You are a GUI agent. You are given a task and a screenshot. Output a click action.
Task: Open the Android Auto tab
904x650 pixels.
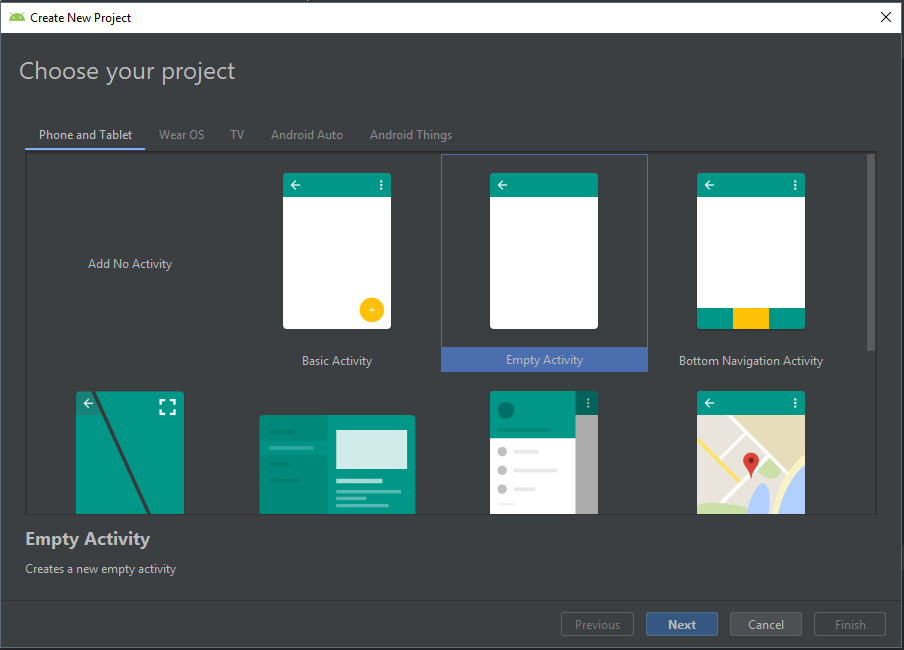pos(306,134)
